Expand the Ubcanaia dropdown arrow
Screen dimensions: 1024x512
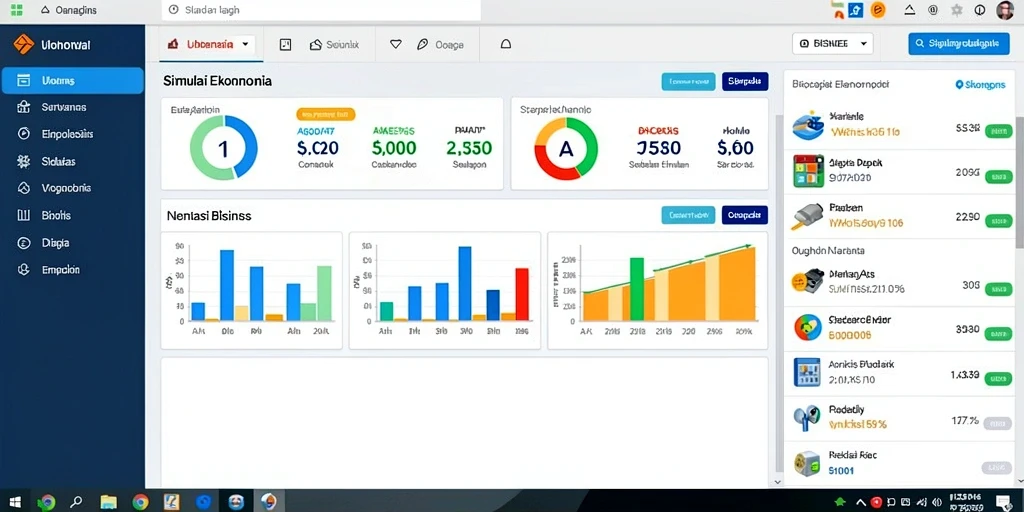245,44
